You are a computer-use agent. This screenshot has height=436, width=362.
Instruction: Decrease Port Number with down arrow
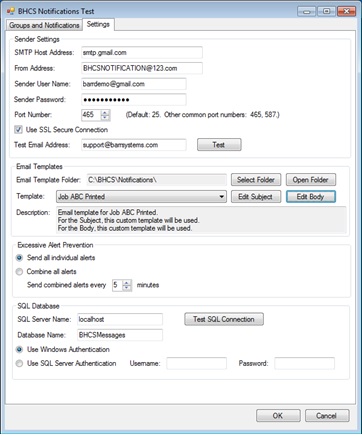click(x=105, y=117)
